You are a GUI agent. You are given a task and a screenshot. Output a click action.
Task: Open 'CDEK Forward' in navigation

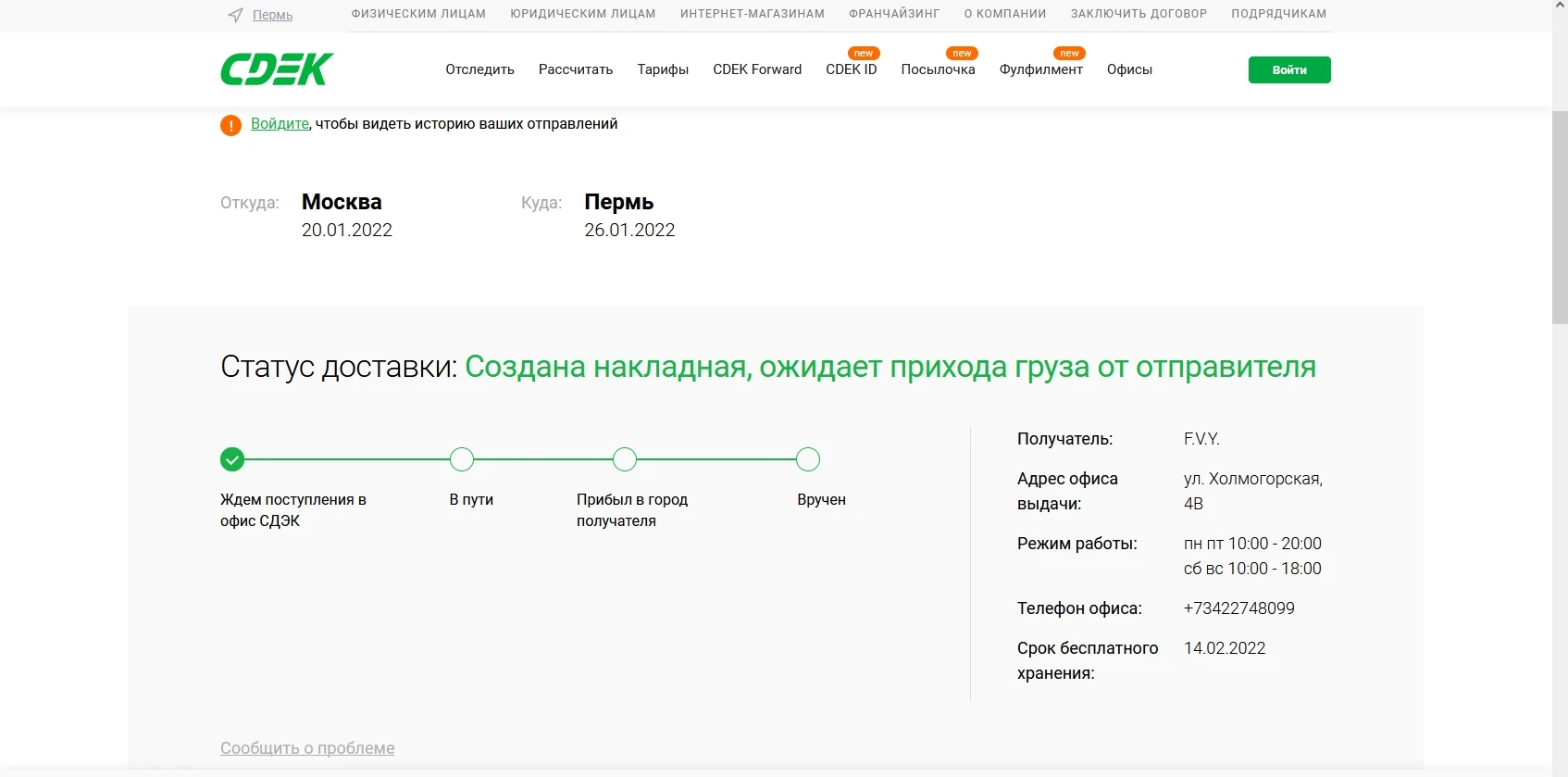click(x=757, y=69)
